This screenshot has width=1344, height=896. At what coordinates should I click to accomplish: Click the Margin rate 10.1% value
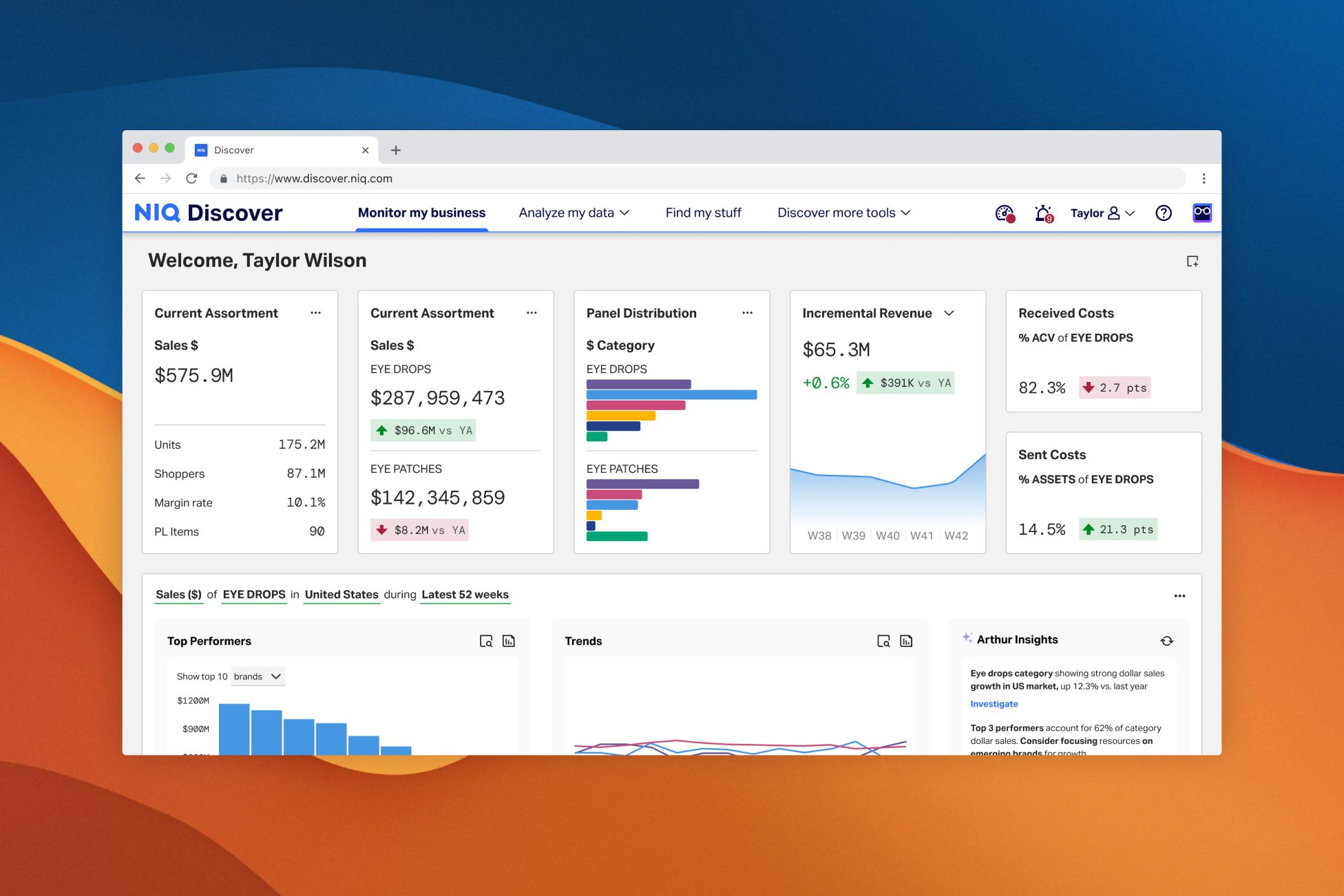(306, 502)
